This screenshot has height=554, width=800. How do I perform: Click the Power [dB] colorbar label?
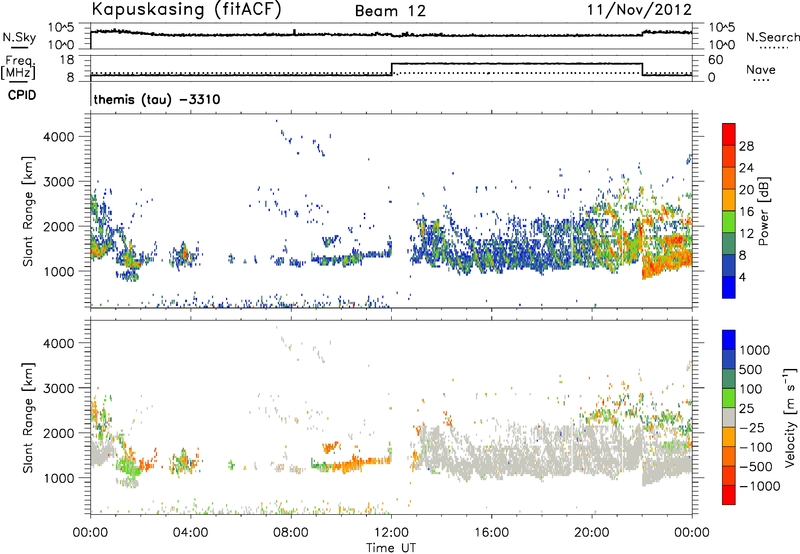(763, 211)
